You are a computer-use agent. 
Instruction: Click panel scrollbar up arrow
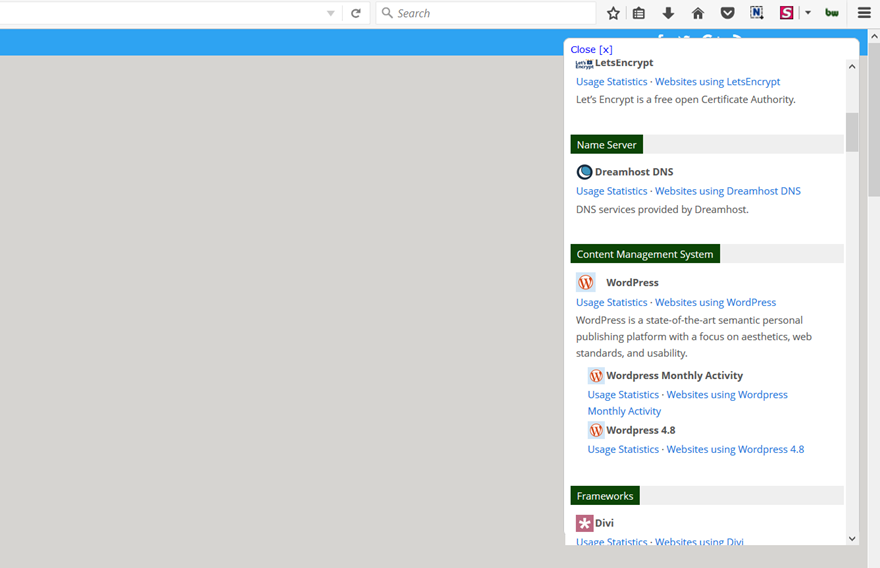(852, 66)
